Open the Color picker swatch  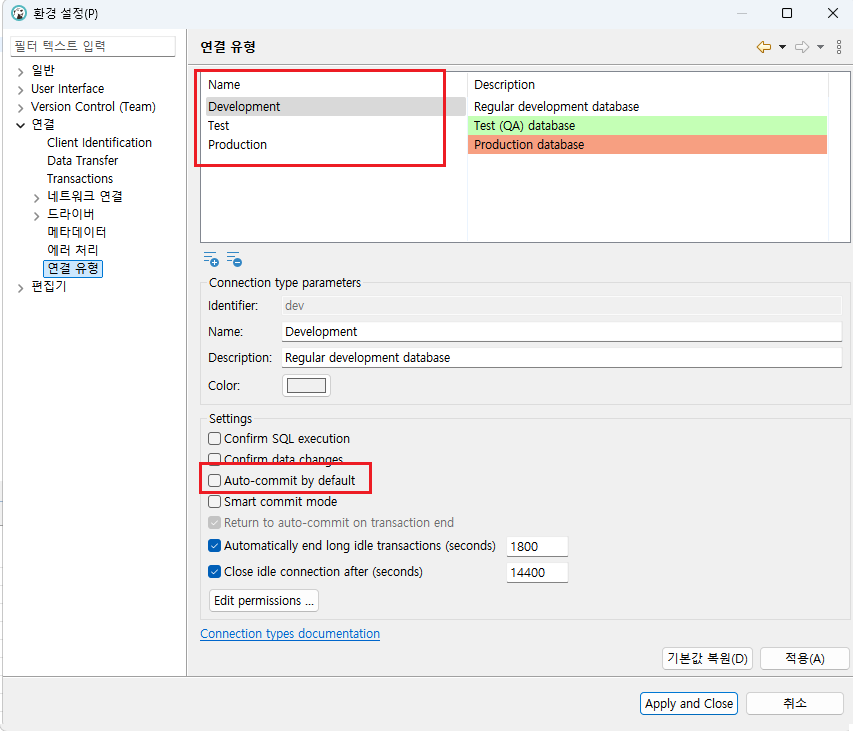click(306, 386)
